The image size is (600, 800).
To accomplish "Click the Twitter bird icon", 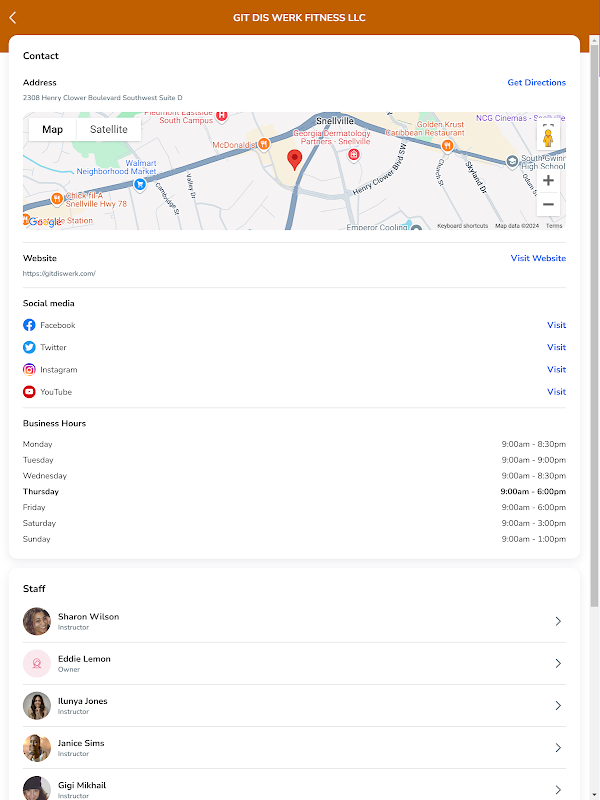I will 29,347.
